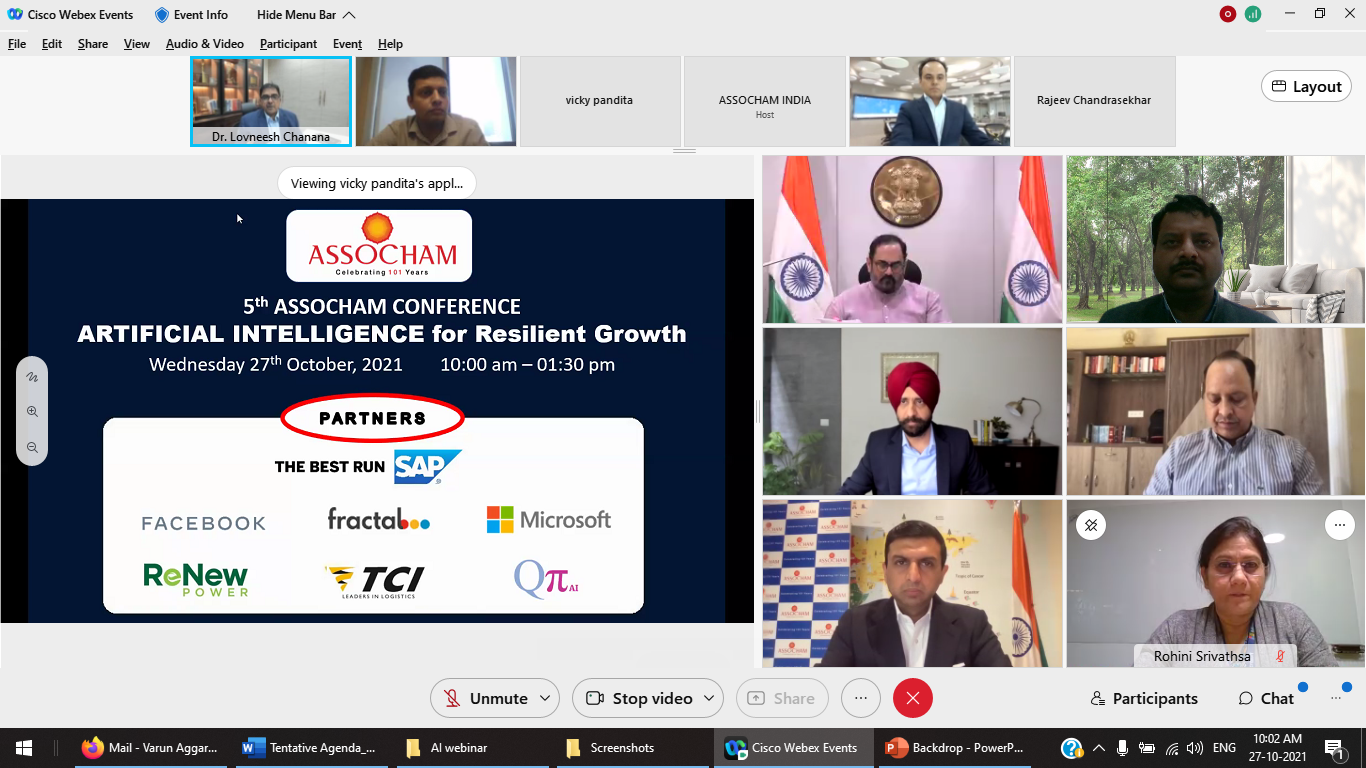Open the Chat panel

tap(1266, 698)
